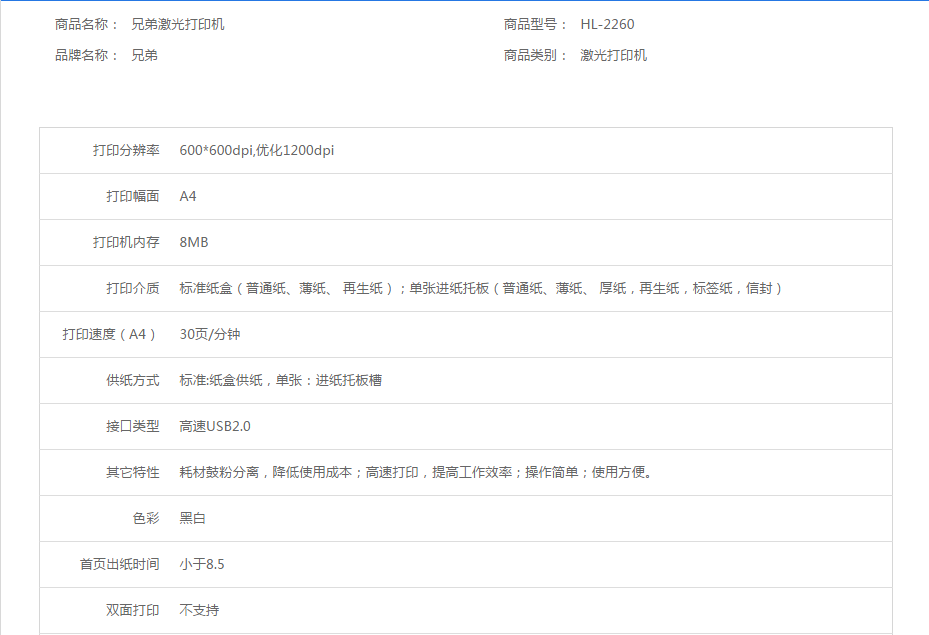Click the 打印速度（A4） row label
This screenshot has width=929, height=635.
[x=110, y=335]
